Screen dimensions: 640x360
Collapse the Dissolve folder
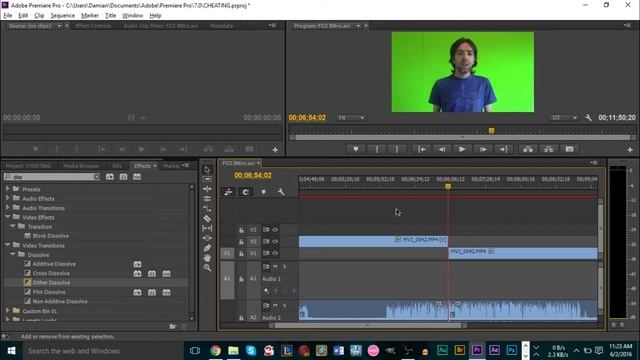[x=13, y=255]
